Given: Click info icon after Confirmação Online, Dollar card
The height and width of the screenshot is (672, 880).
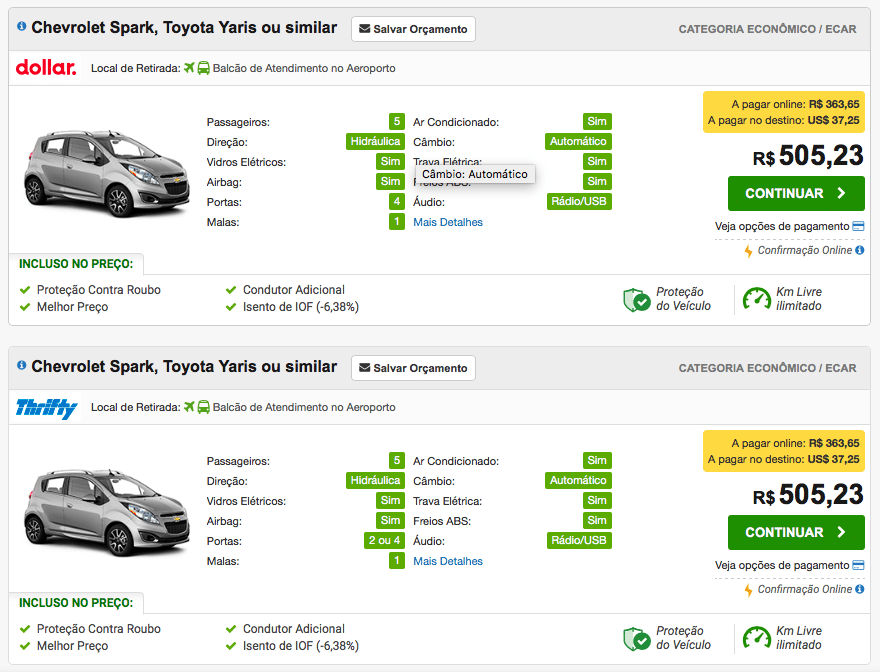Looking at the screenshot, I should click(x=859, y=250).
